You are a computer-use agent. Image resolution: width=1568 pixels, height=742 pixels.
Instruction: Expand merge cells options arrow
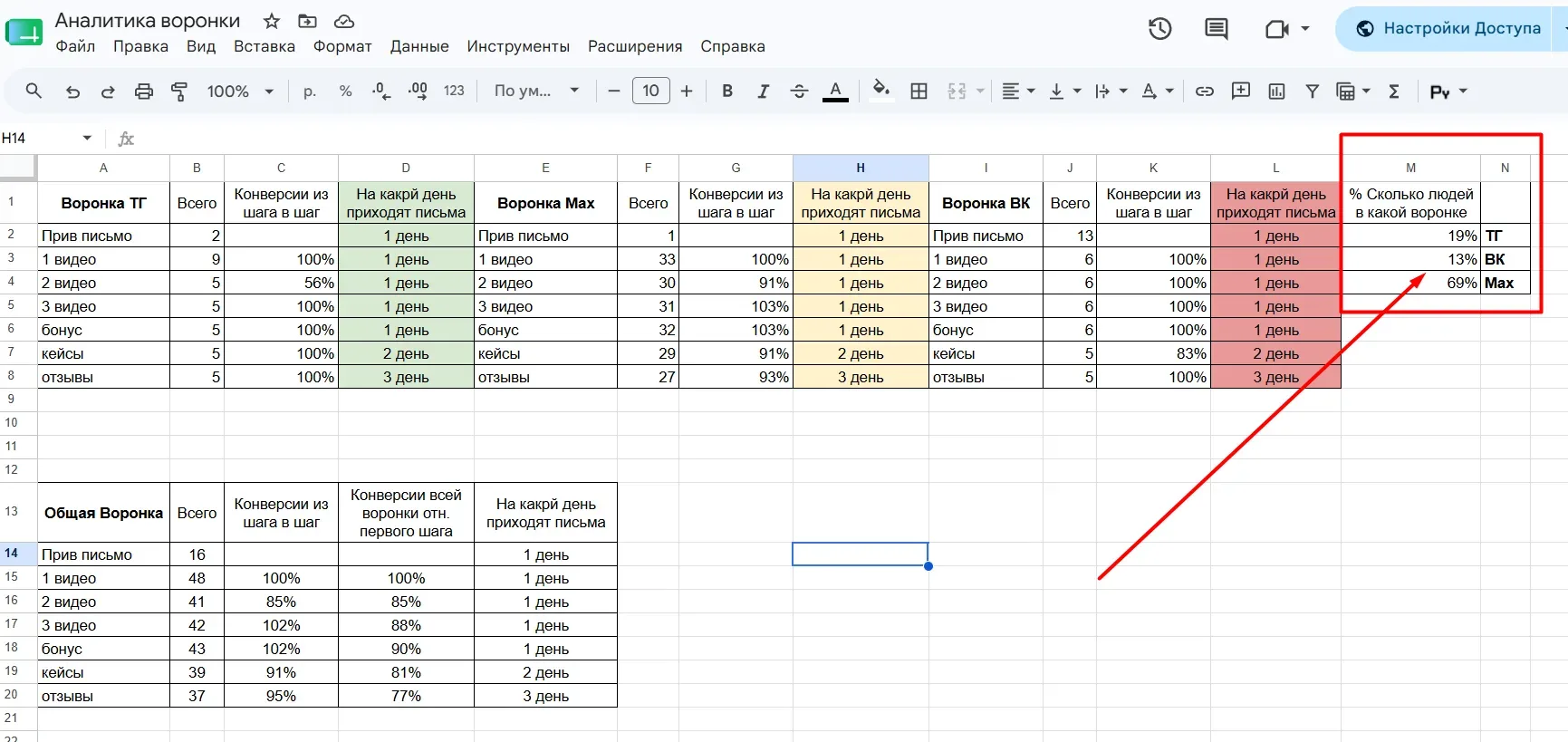point(980,91)
